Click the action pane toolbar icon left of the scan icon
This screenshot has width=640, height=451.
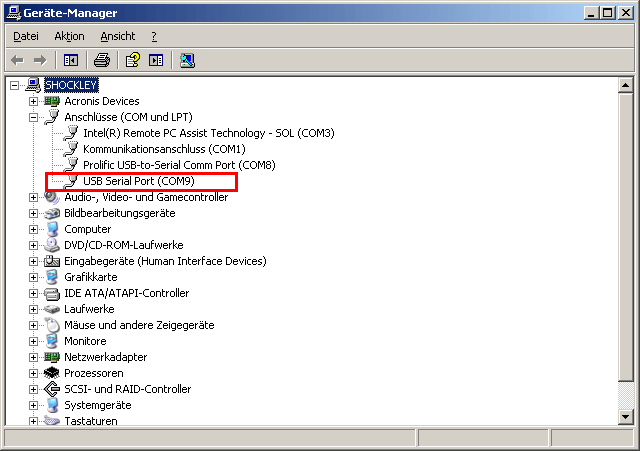click(x=156, y=60)
